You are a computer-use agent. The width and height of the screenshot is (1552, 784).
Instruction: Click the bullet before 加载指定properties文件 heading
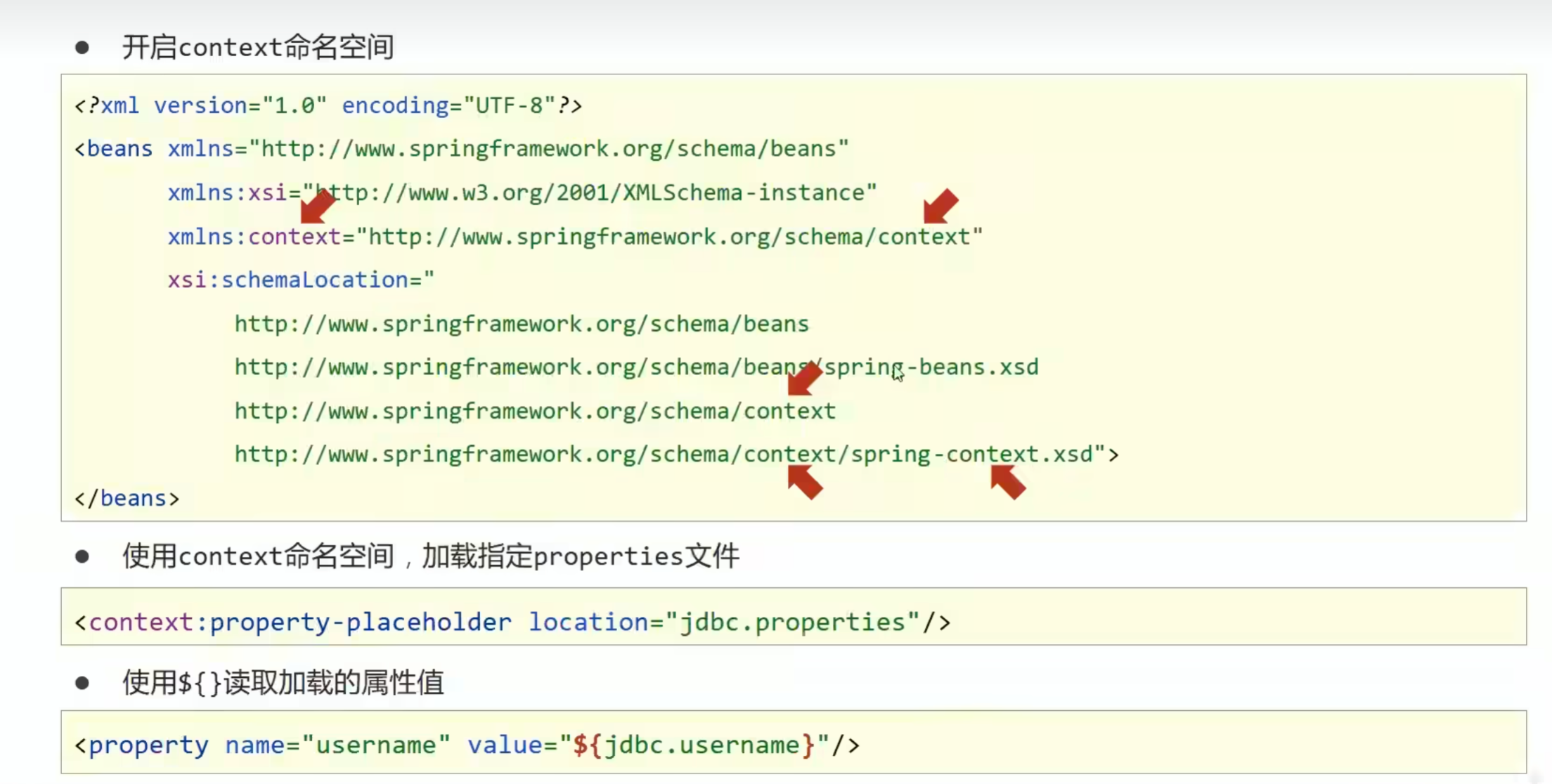82,557
